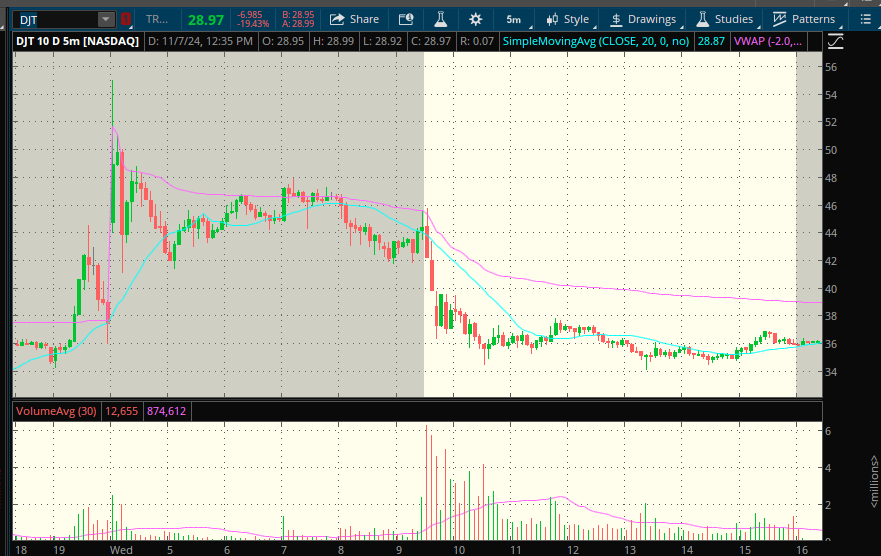Click the VWAP study label
This screenshot has height=556, width=881.
[768, 41]
